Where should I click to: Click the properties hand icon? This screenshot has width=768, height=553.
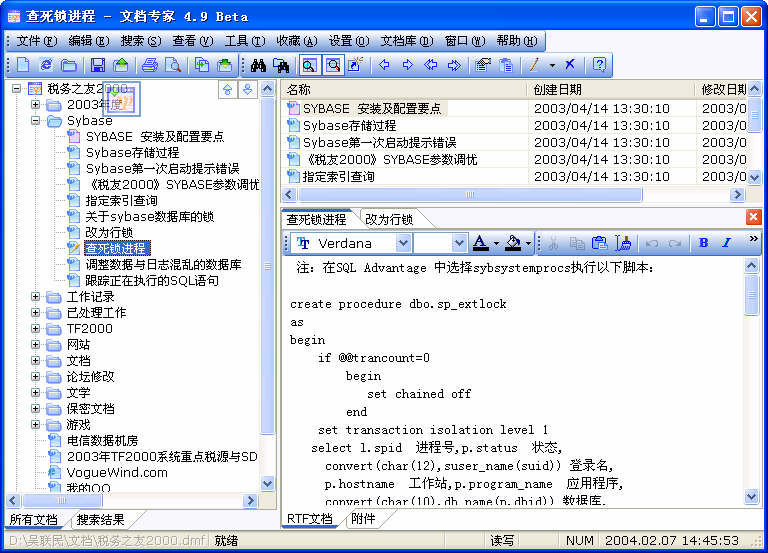483,65
